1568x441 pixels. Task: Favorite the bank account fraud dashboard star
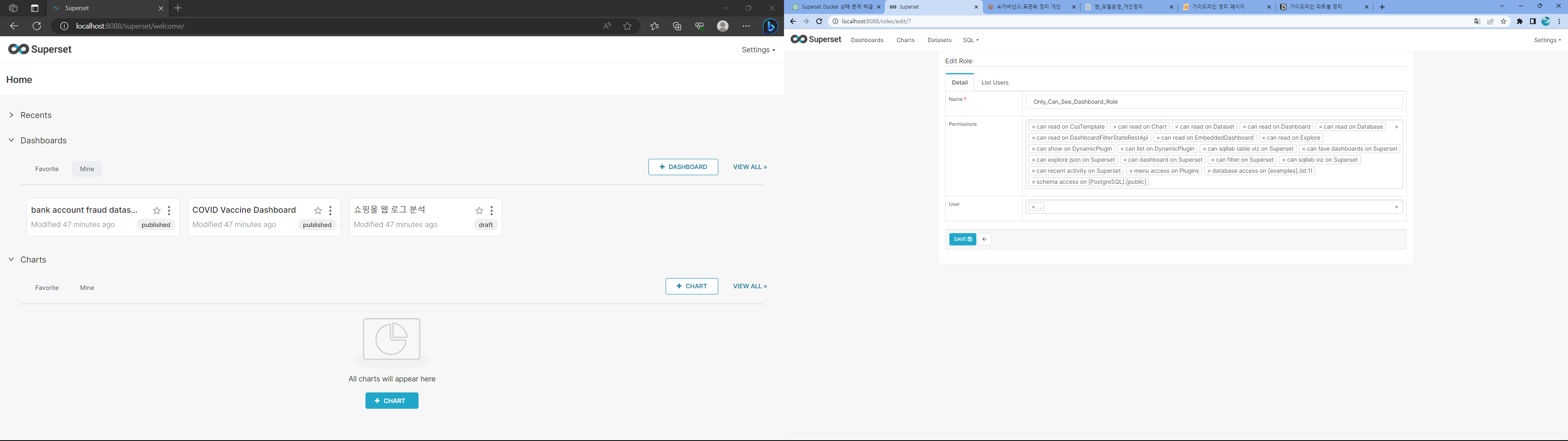pyautogui.click(x=157, y=211)
